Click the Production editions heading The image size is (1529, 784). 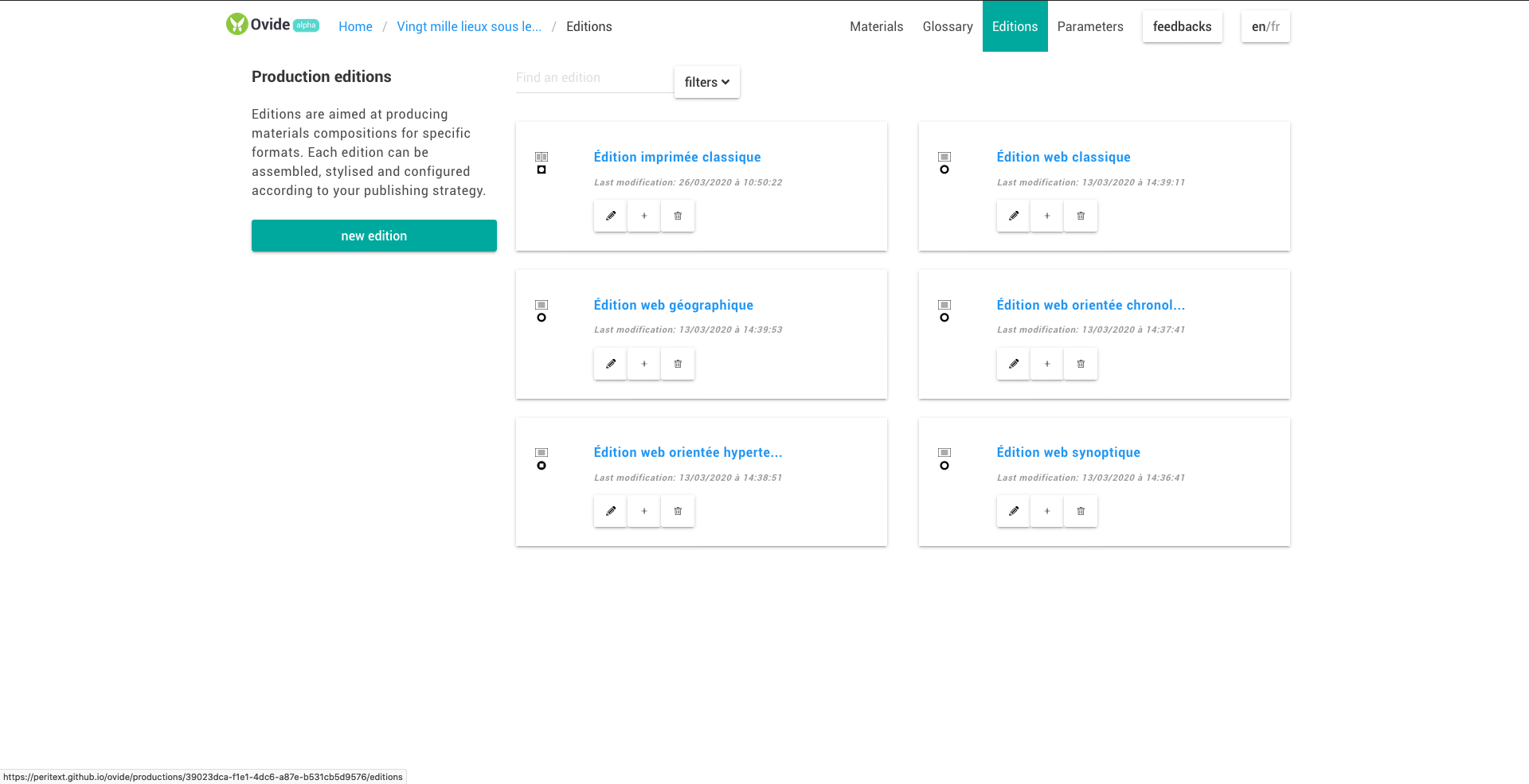pyautogui.click(x=322, y=76)
